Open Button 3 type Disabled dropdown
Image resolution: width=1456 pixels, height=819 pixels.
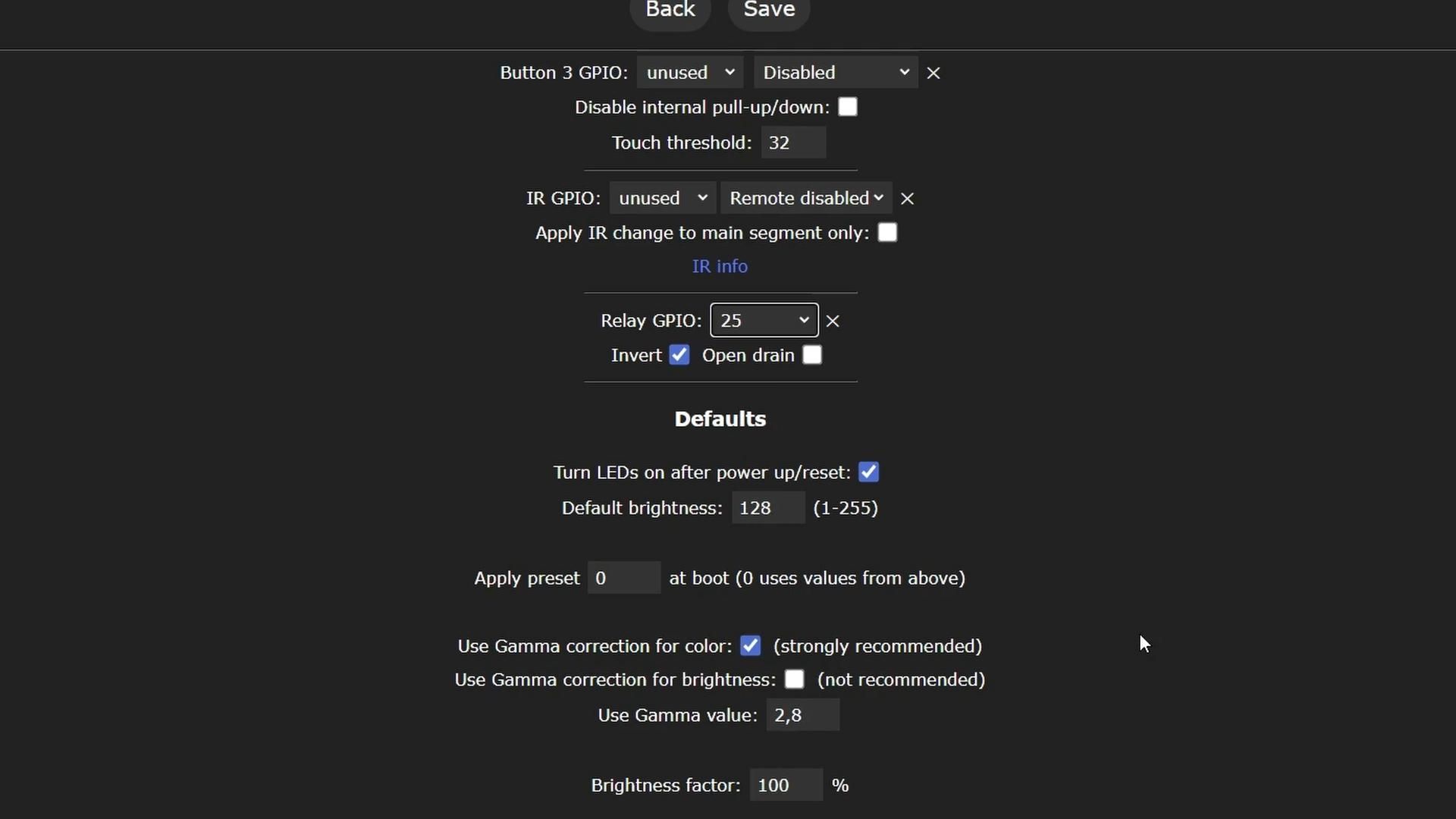pos(835,73)
